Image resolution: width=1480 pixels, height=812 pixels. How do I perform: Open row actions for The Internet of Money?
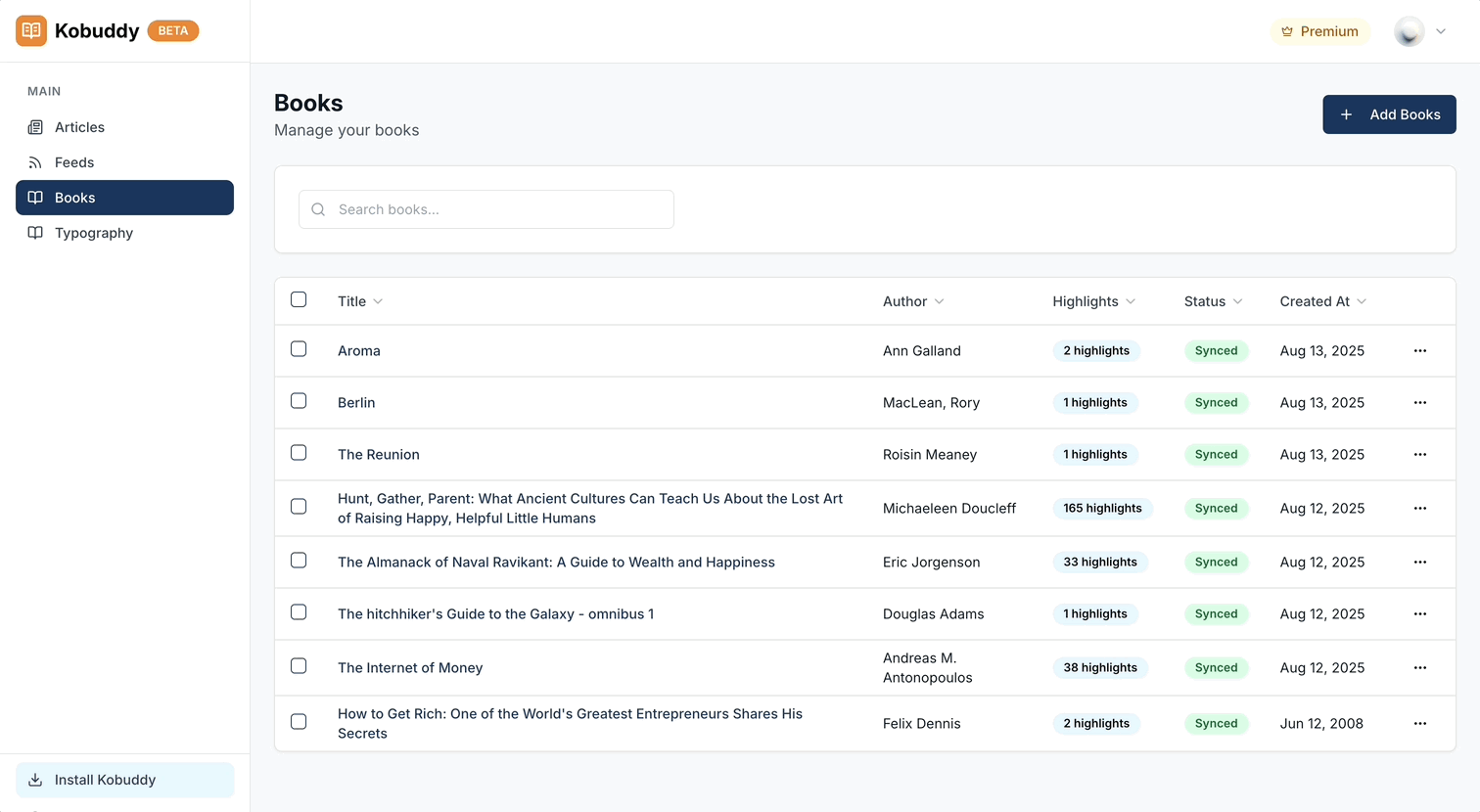[x=1419, y=667]
